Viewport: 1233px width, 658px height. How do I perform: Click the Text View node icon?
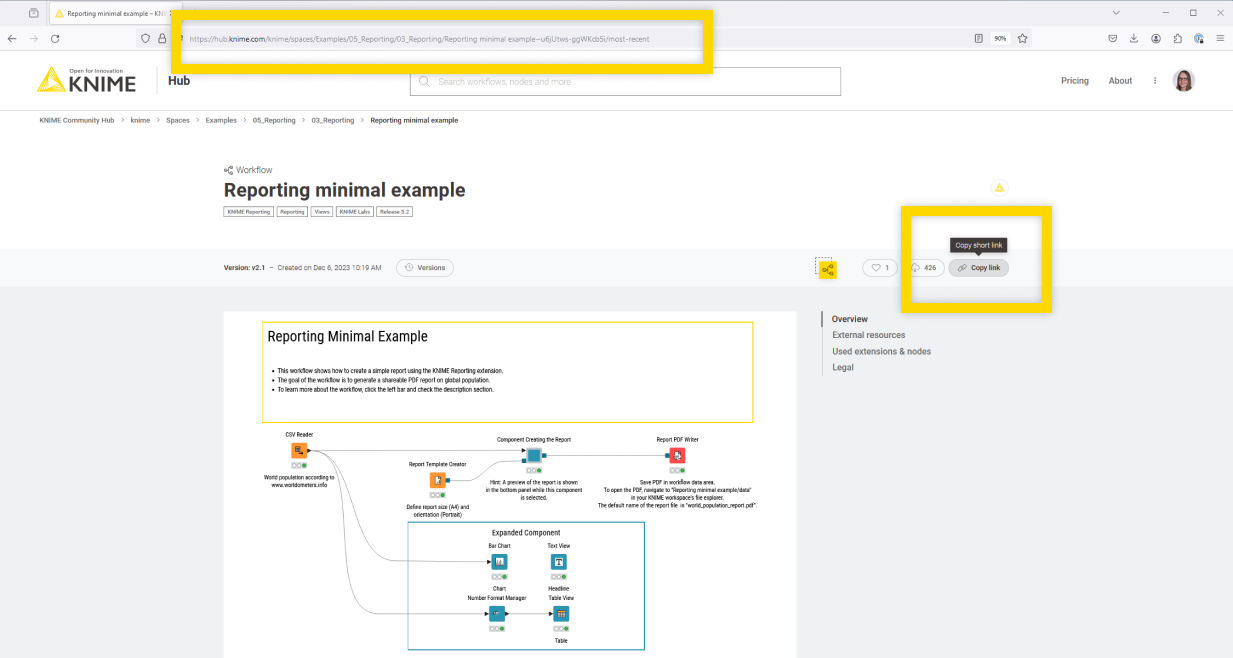click(x=559, y=562)
